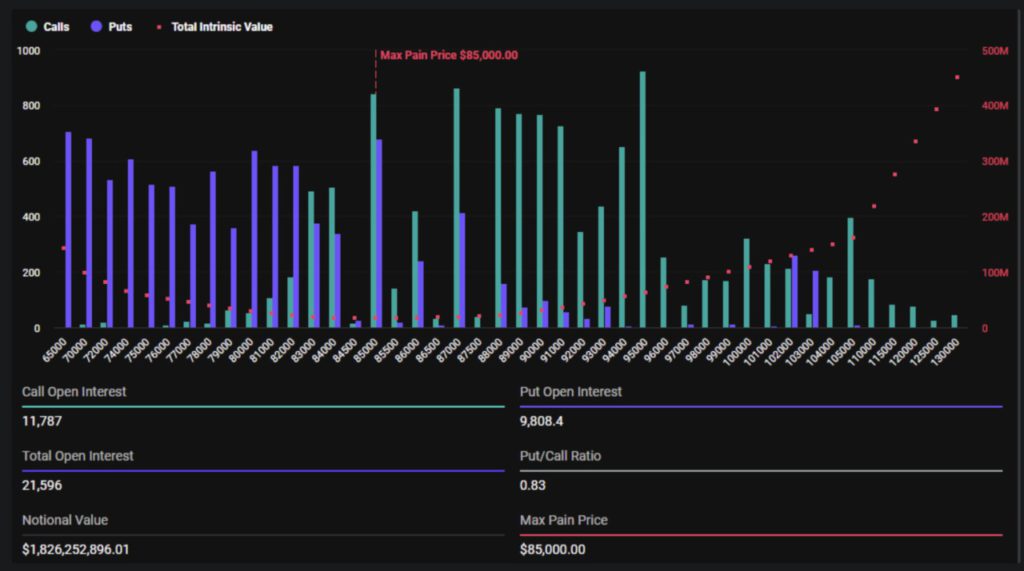Click the put open interest value 9,808.4
Screen dimensions: 1024x571
[541, 421]
